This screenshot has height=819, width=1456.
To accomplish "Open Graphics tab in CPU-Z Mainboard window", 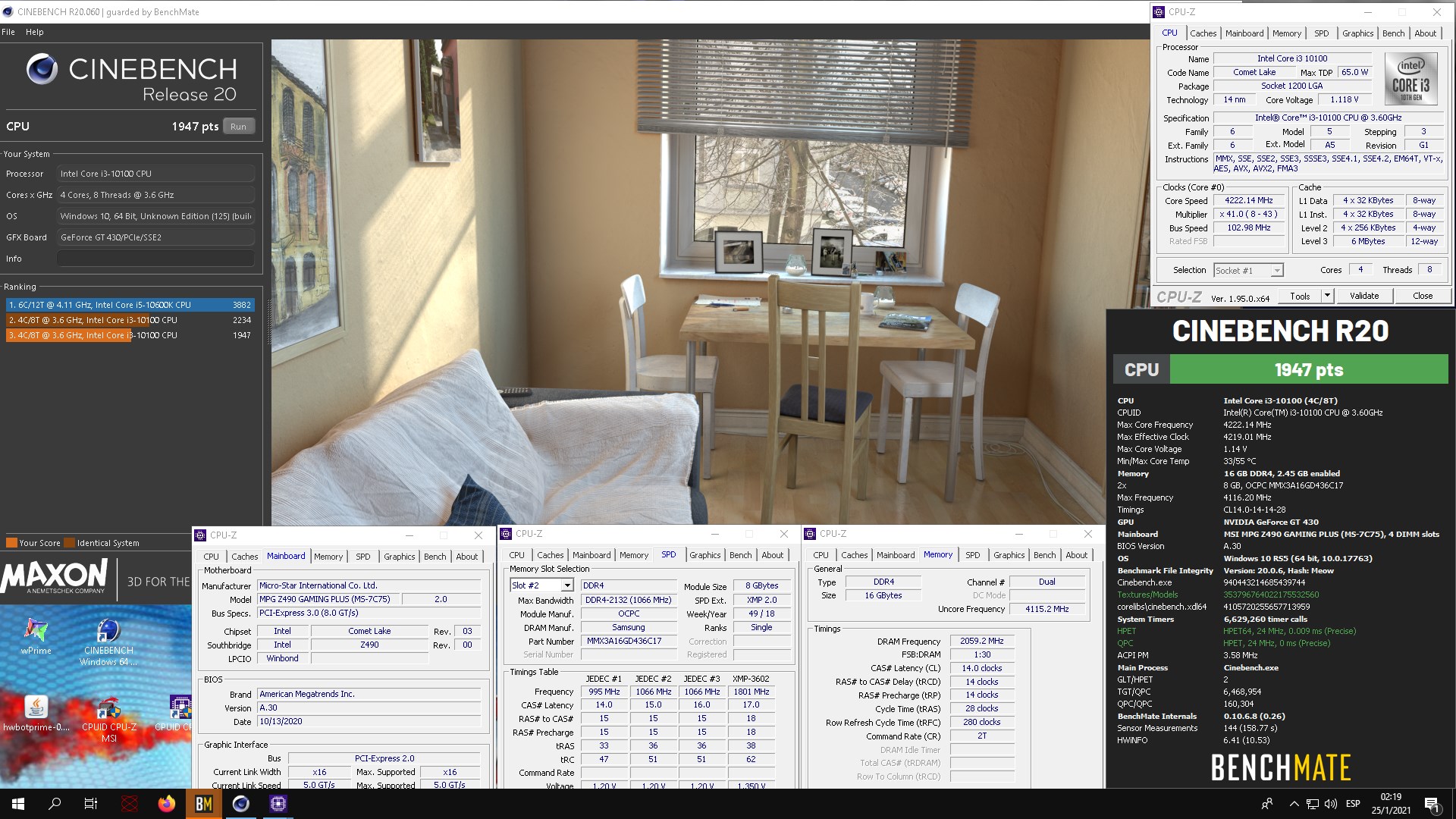I will [399, 557].
